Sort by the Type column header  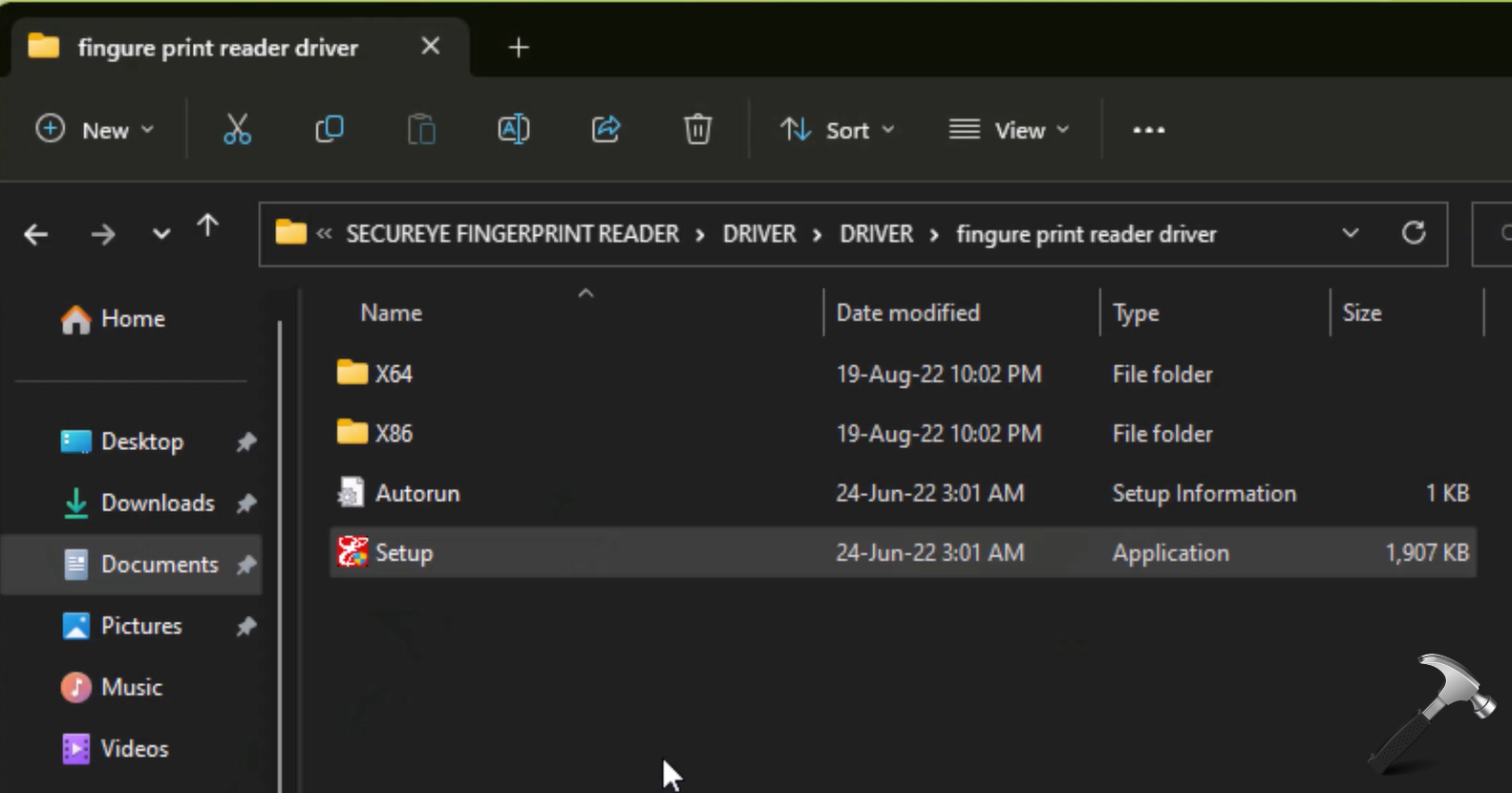click(x=1136, y=313)
